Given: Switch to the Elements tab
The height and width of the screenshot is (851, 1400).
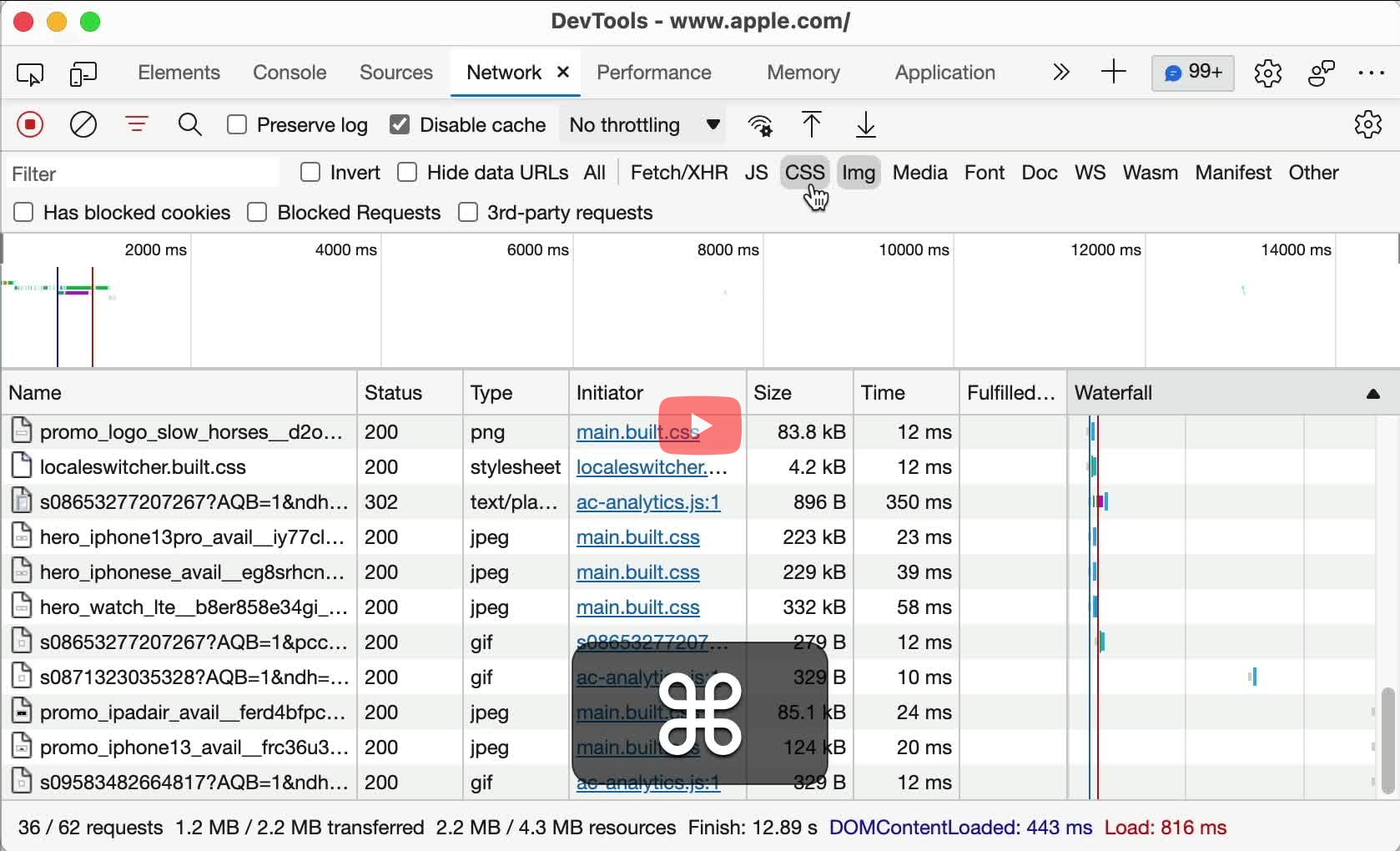Looking at the screenshot, I should pyautogui.click(x=179, y=73).
